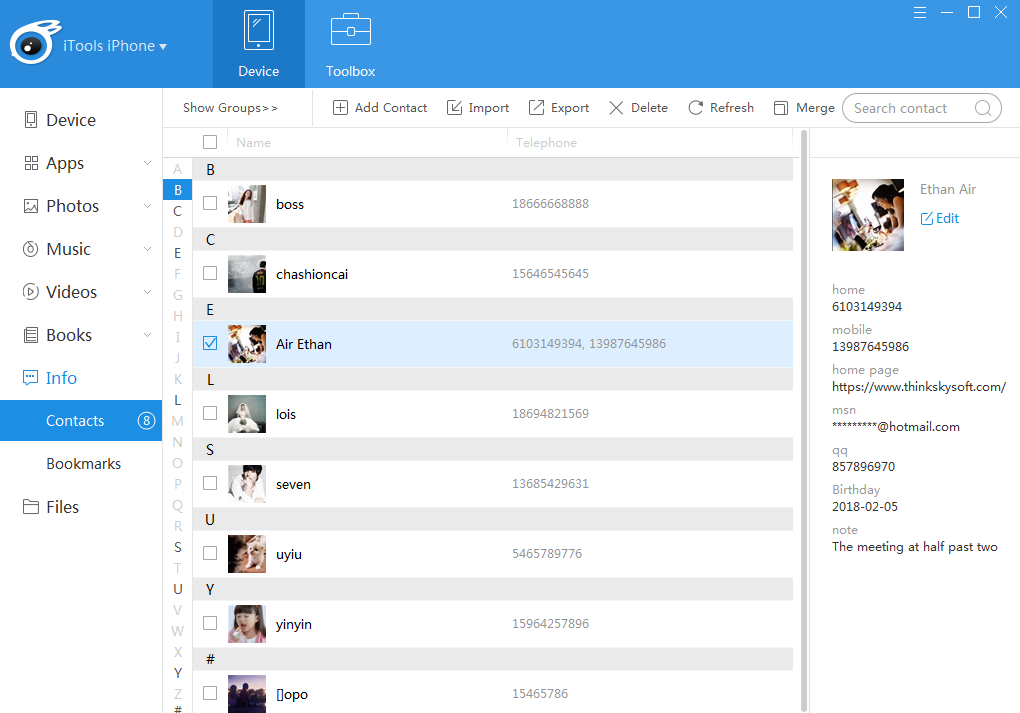Click the Show Groups button
This screenshot has height=713, width=1020.
tap(230, 108)
